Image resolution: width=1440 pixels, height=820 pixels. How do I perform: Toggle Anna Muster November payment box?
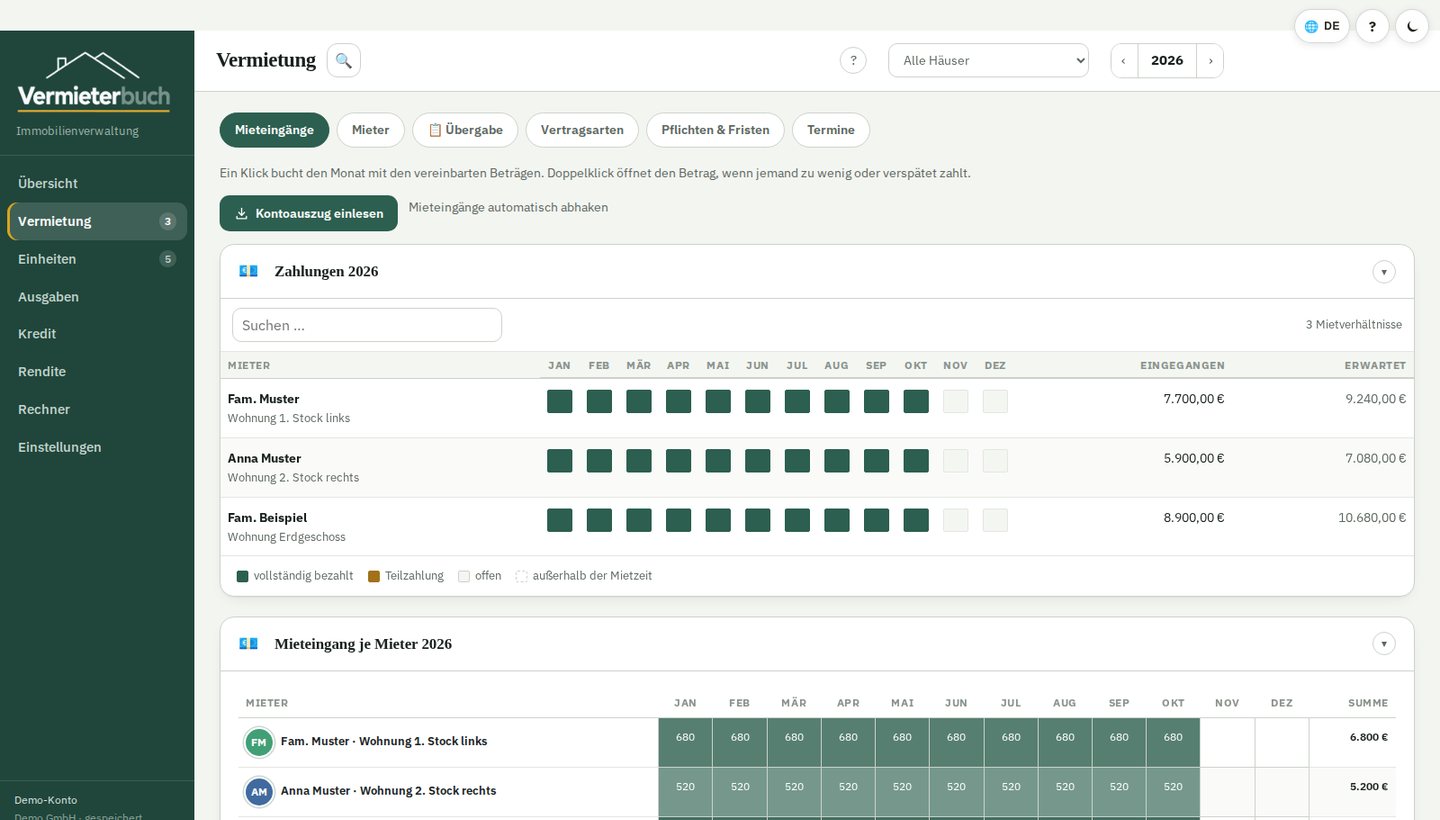pyautogui.click(x=956, y=461)
